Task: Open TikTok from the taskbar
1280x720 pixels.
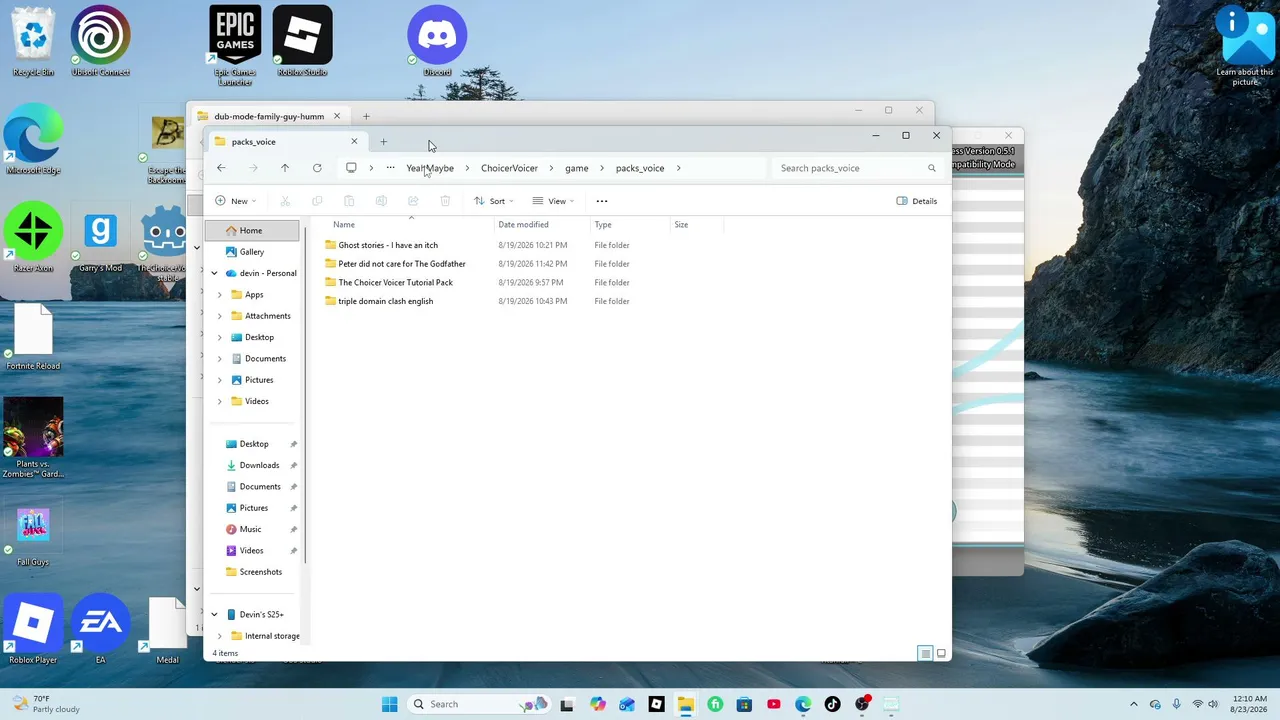Action: coord(832,704)
